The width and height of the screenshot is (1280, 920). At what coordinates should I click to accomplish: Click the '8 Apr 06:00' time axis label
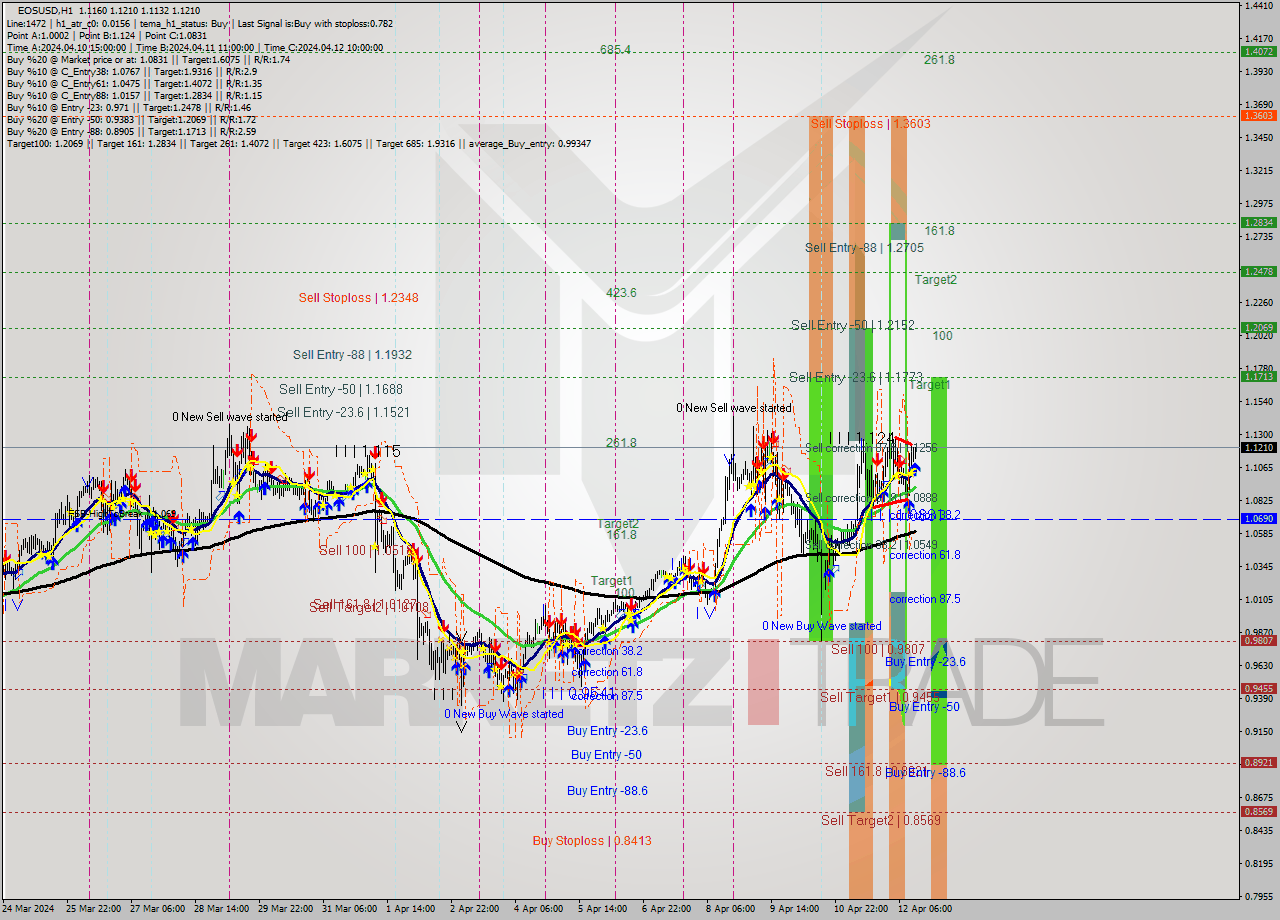tap(730, 909)
